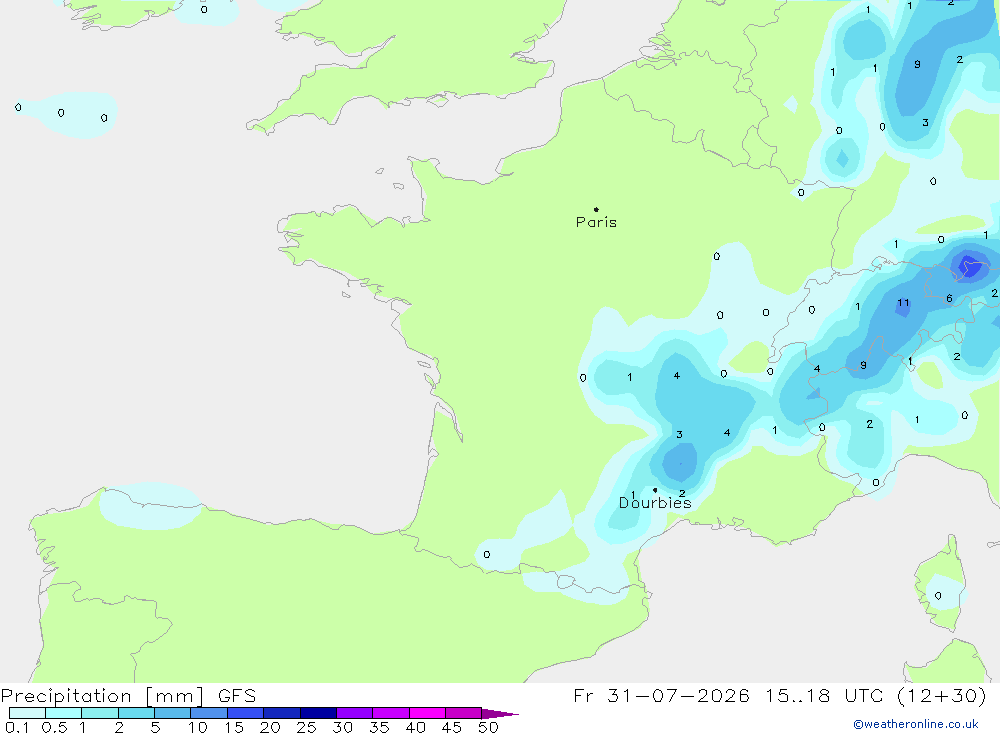Click the Paris city label

coord(596,222)
